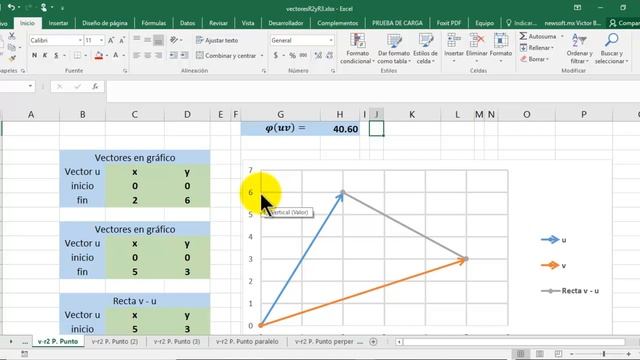Screen dimensions: 640x360
Task: Open Borrar clear menu
Action: coord(535,59)
